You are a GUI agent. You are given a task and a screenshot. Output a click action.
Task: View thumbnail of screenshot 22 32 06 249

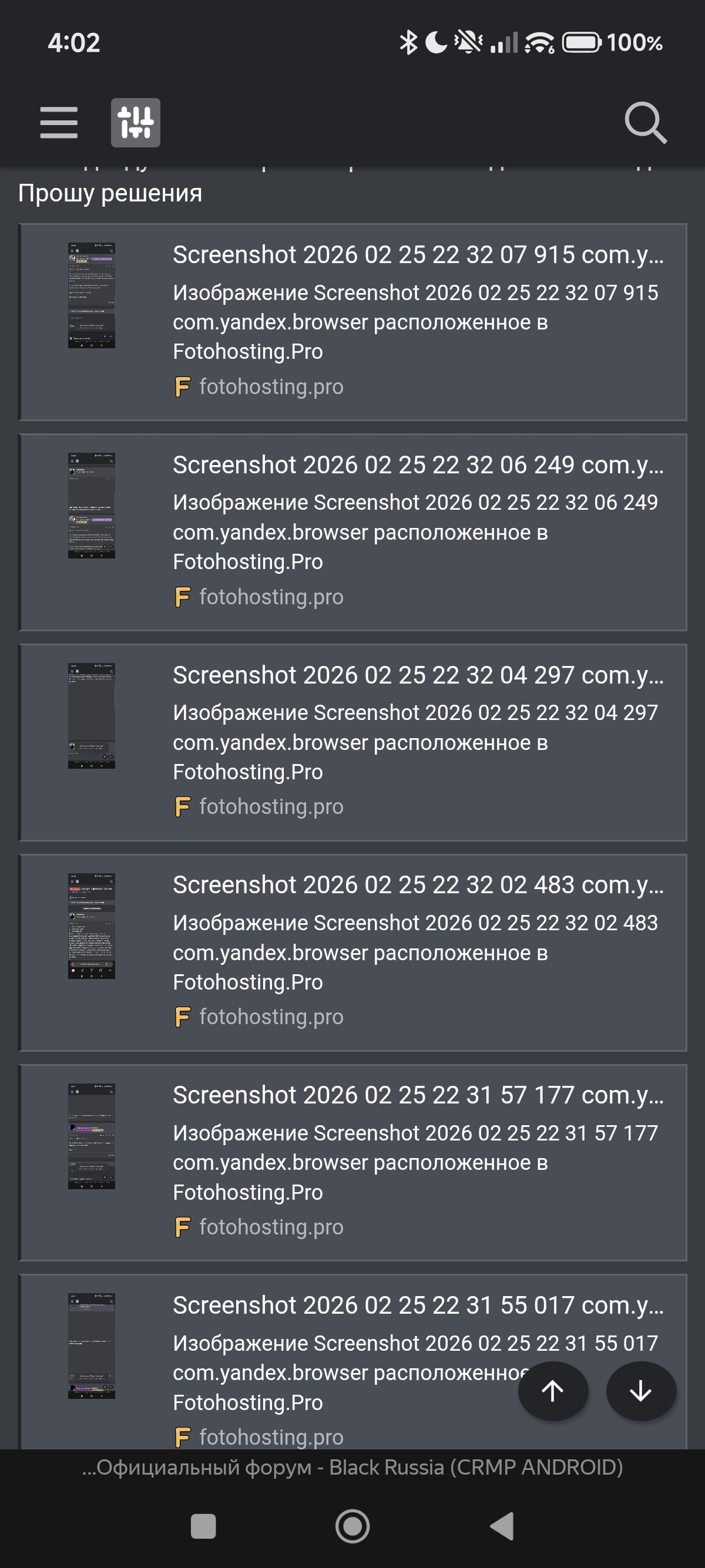coord(91,506)
